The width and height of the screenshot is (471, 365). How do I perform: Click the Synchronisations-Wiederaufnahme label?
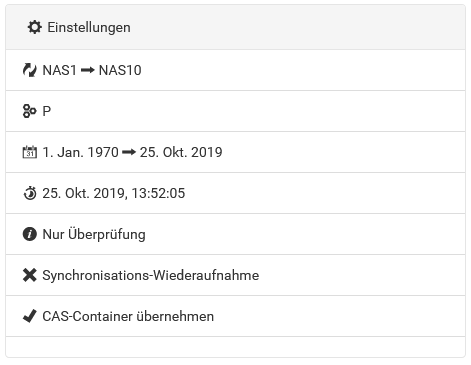click(151, 275)
